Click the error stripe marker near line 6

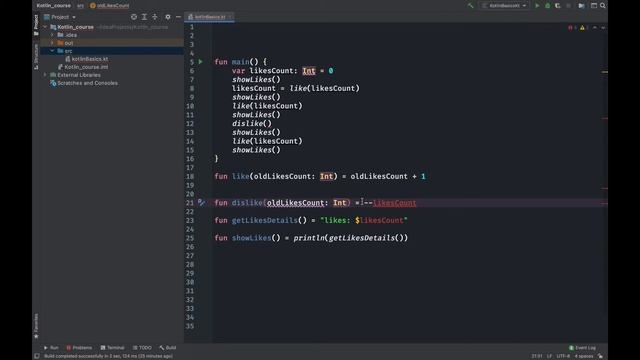(x=604, y=72)
